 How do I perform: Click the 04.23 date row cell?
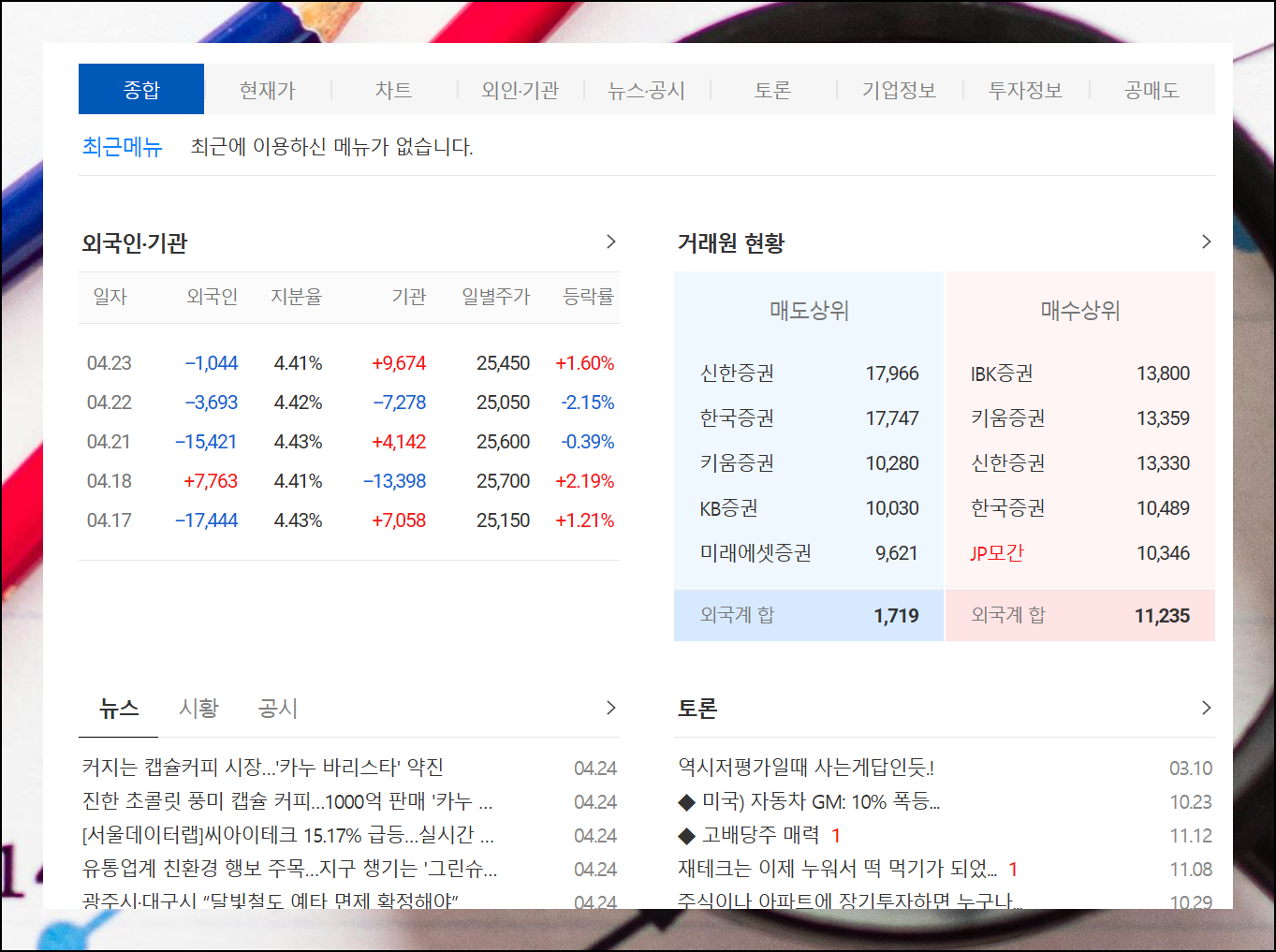point(110,363)
